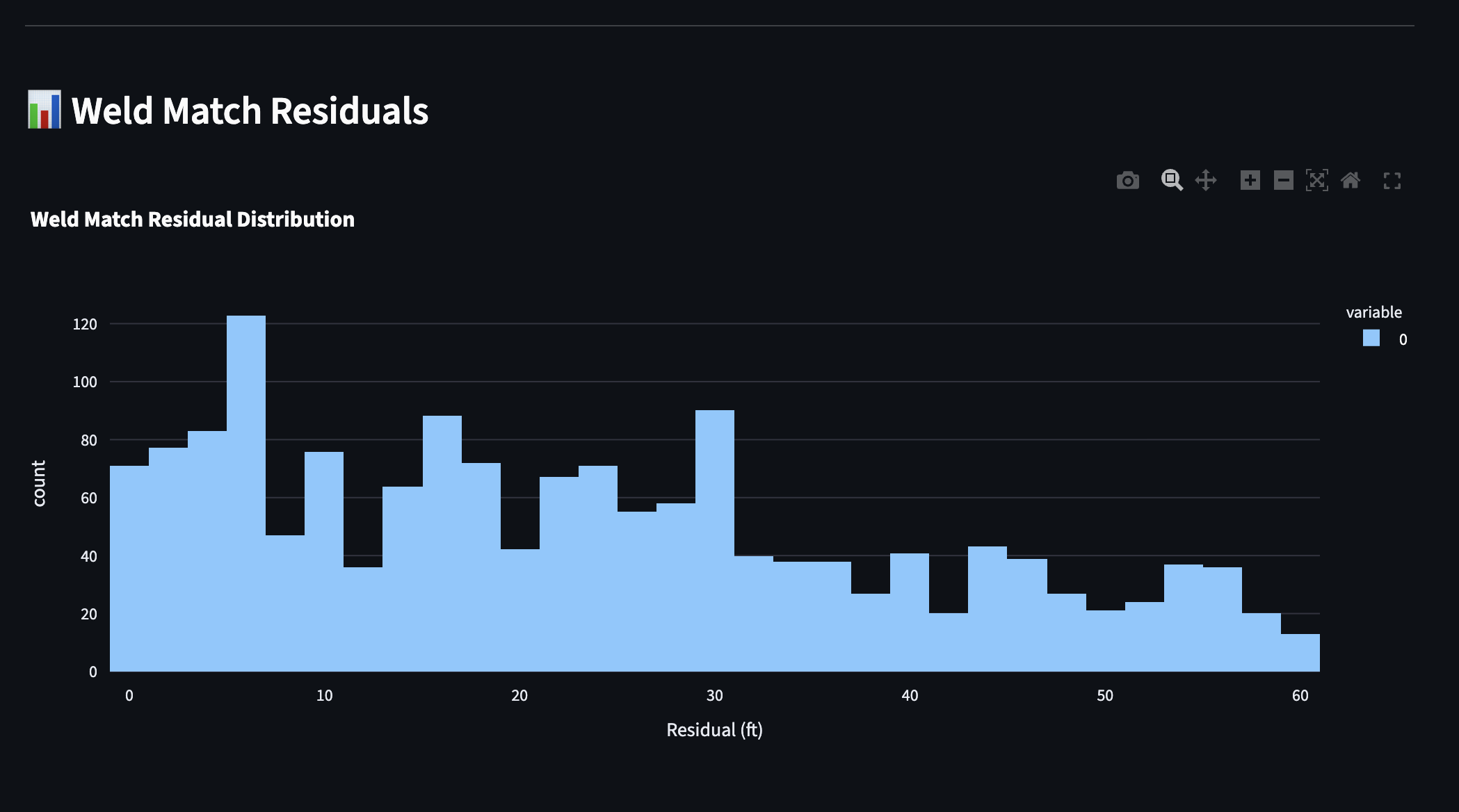Toggle the legend swatch for variable 0
The height and width of the screenshot is (812, 1459).
pos(1371,339)
